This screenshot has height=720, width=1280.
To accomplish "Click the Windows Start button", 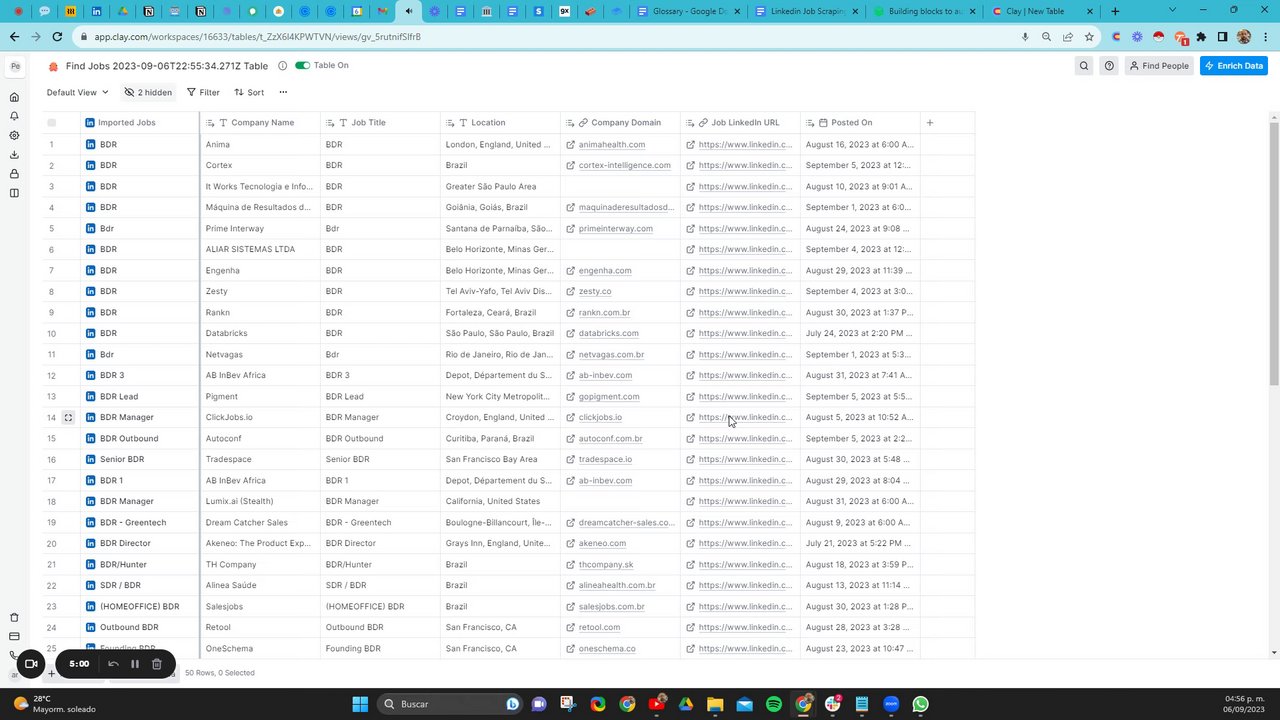I will point(360,704).
